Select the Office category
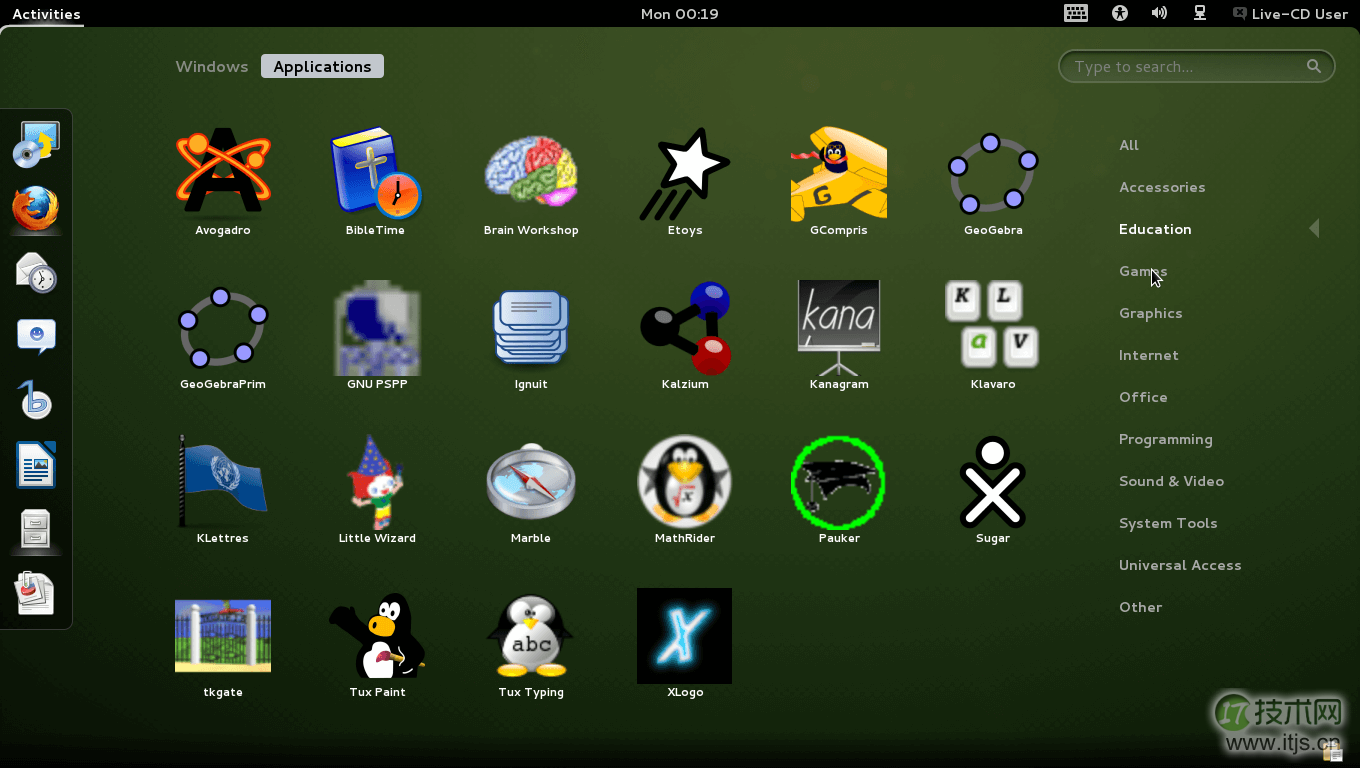 pos(1143,397)
